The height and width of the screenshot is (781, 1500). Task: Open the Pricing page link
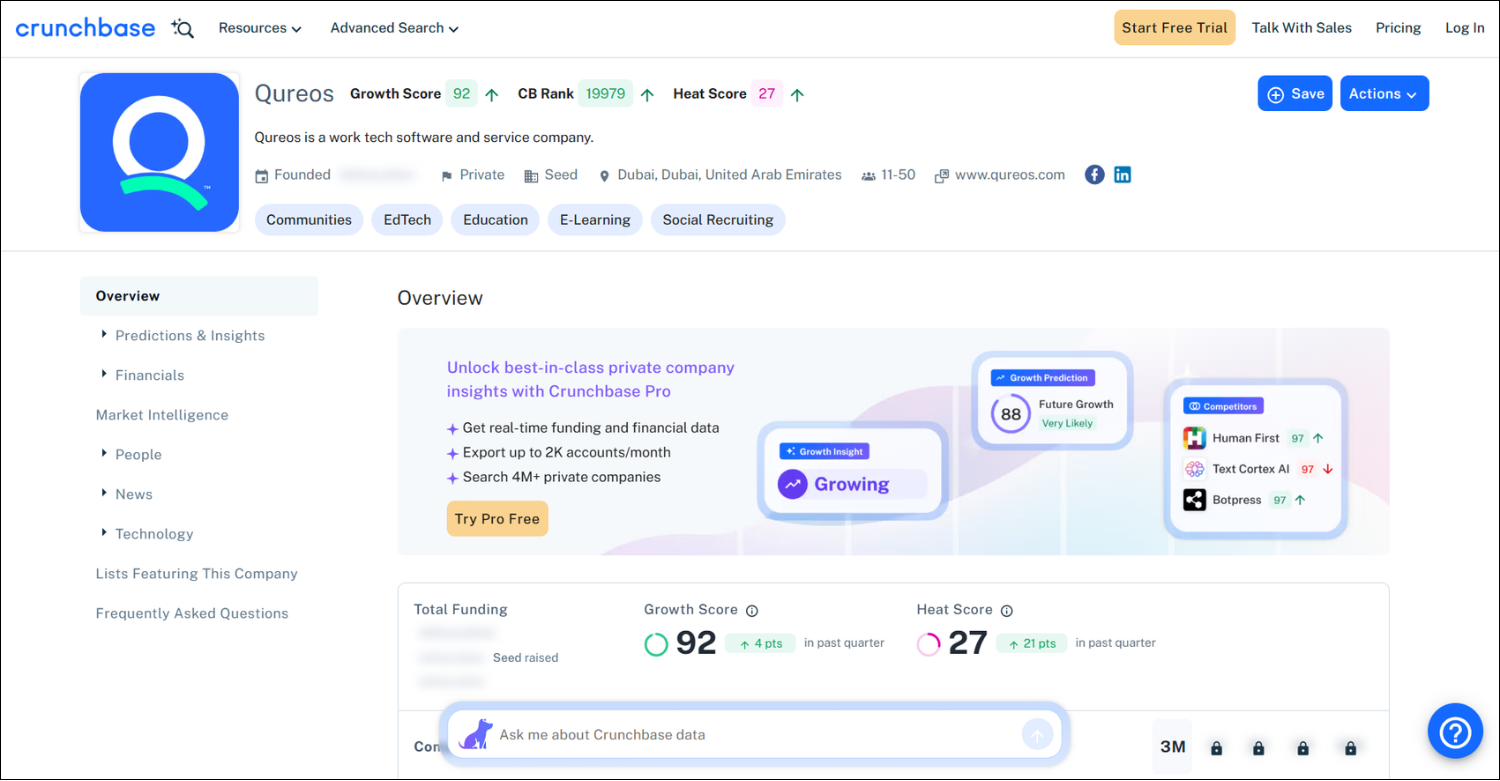pyautogui.click(x=1398, y=28)
